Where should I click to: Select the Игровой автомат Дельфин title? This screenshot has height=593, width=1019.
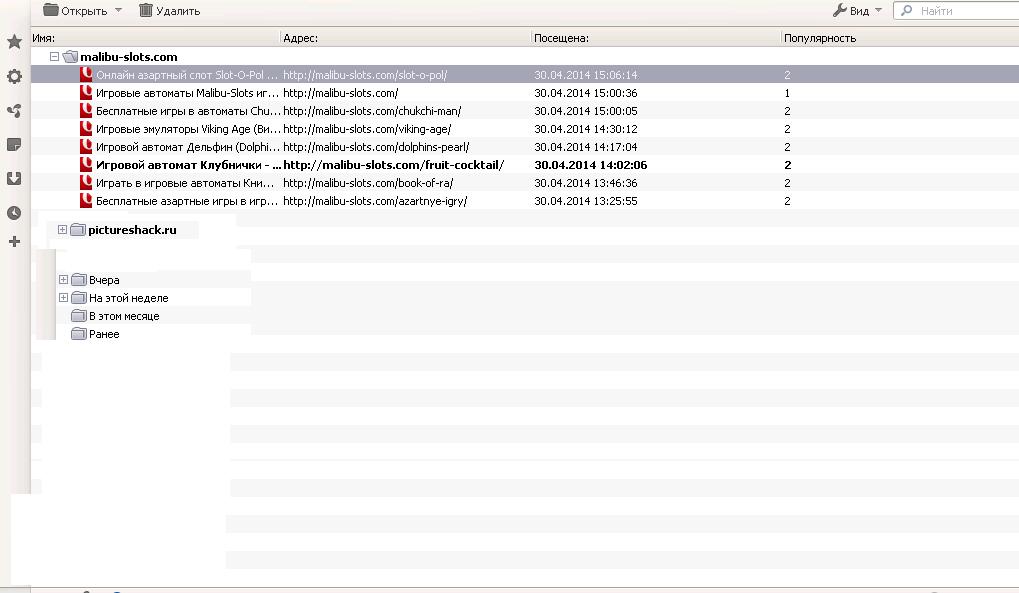pos(188,147)
